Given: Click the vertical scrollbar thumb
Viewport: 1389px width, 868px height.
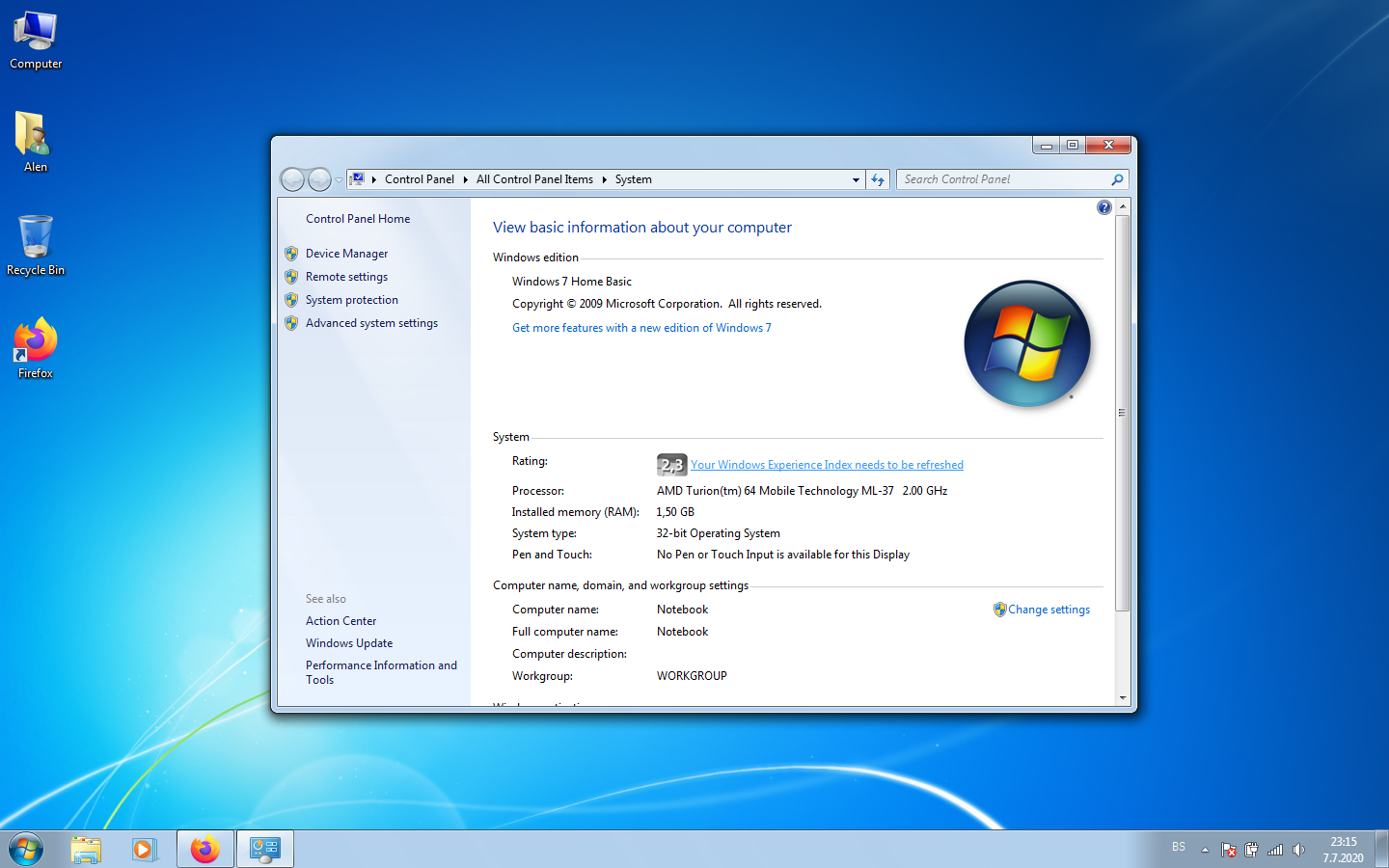Looking at the screenshot, I should (1122, 413).
